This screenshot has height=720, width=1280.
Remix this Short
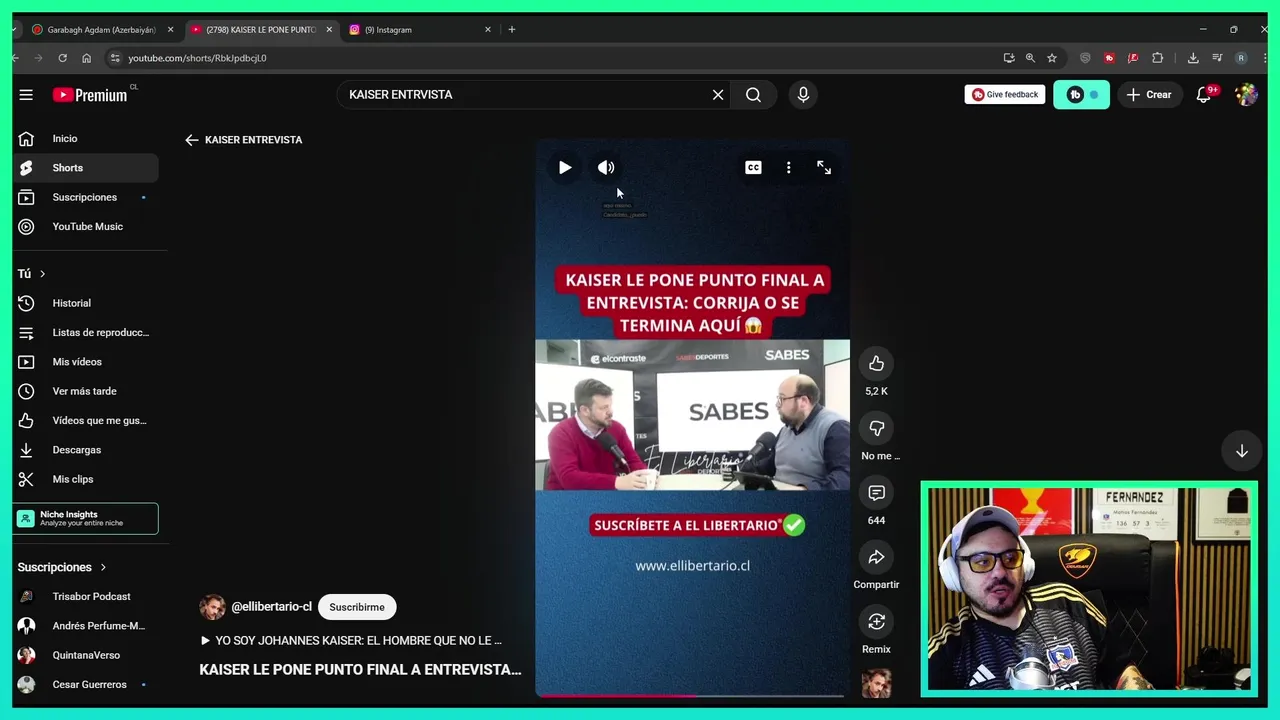pos(876,622)
